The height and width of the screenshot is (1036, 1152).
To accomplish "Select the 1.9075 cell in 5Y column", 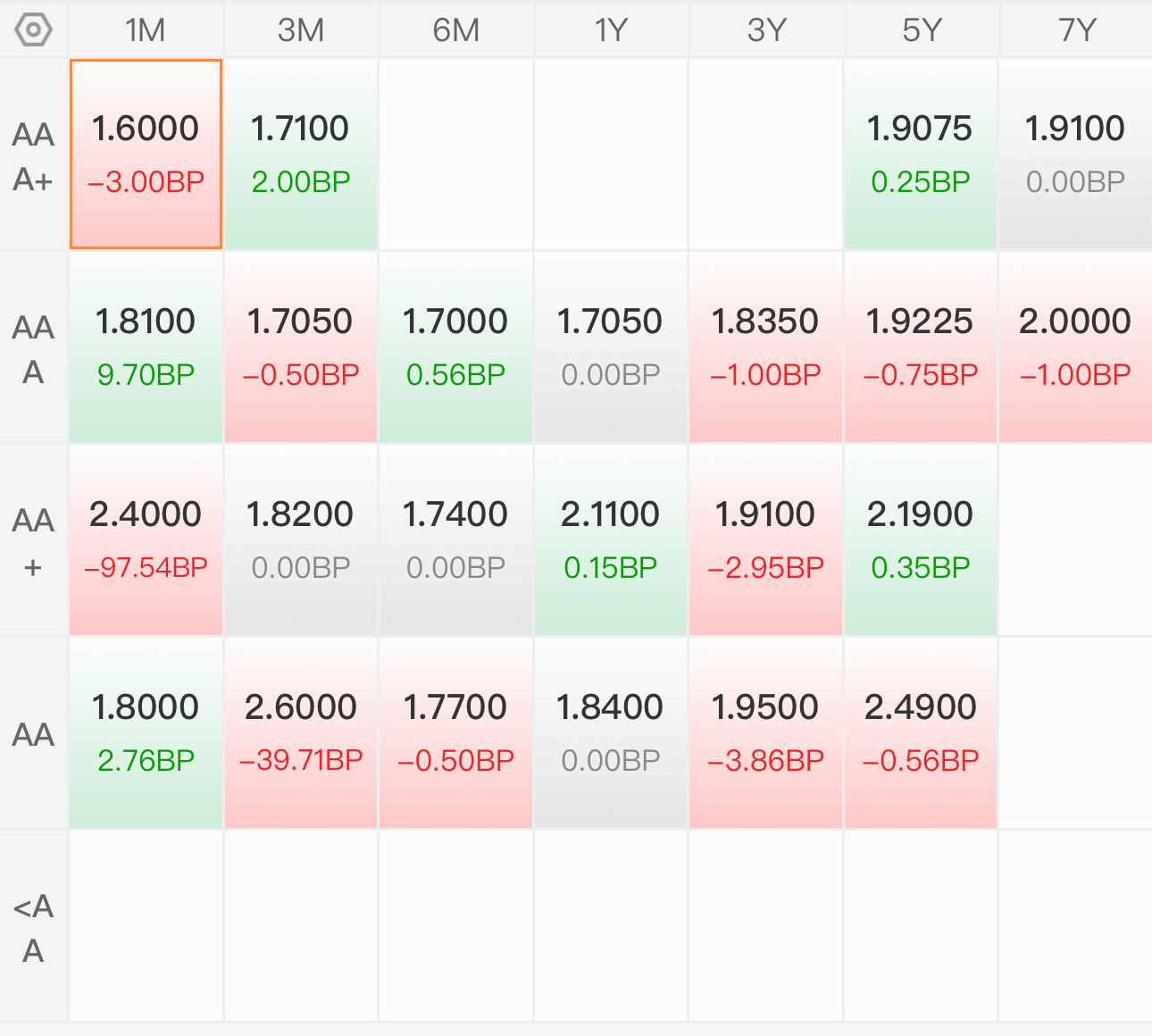I will click(x=921, y=155).
